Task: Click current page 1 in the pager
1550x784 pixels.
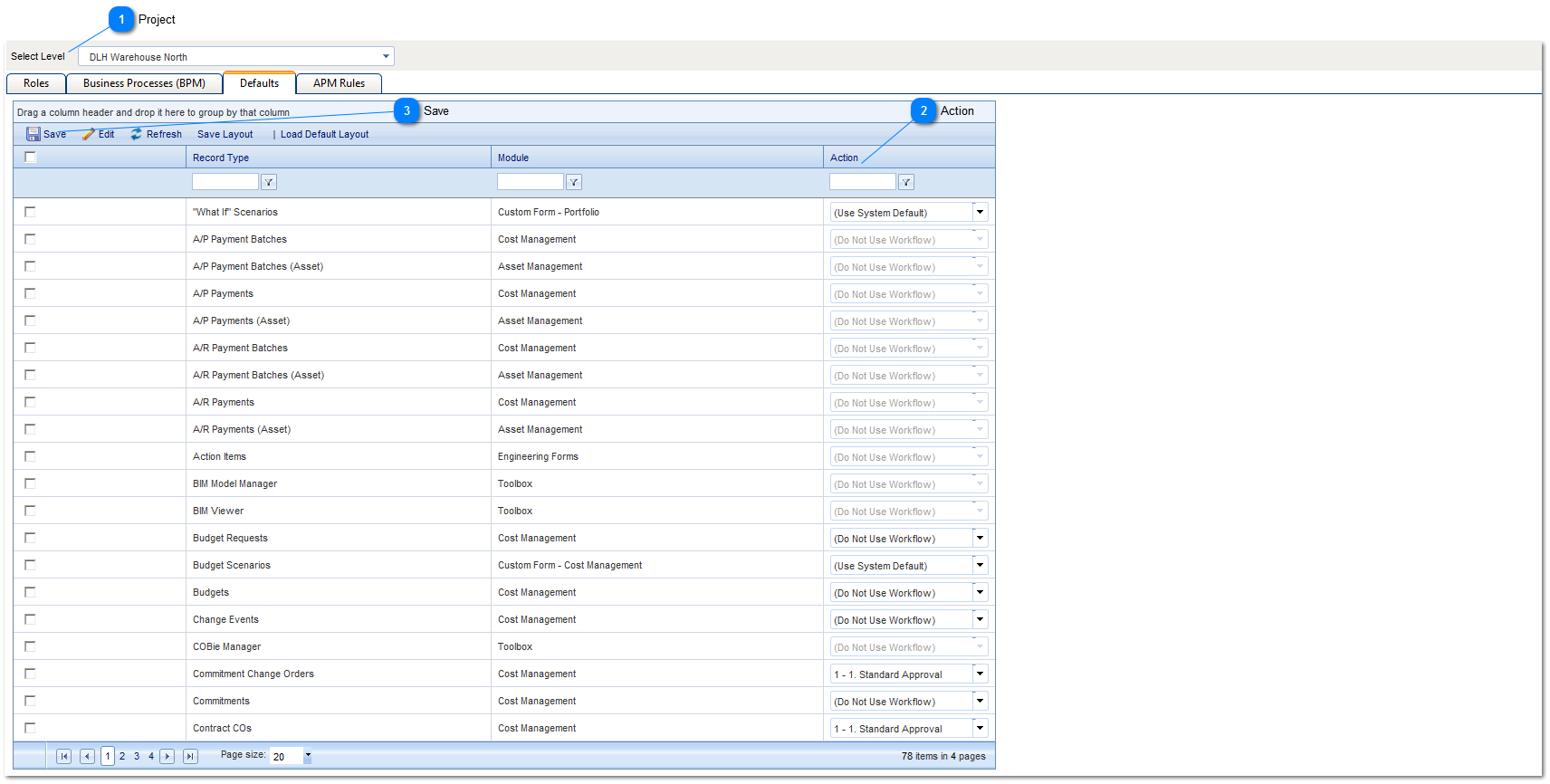Action: click(x=108, y=756)
